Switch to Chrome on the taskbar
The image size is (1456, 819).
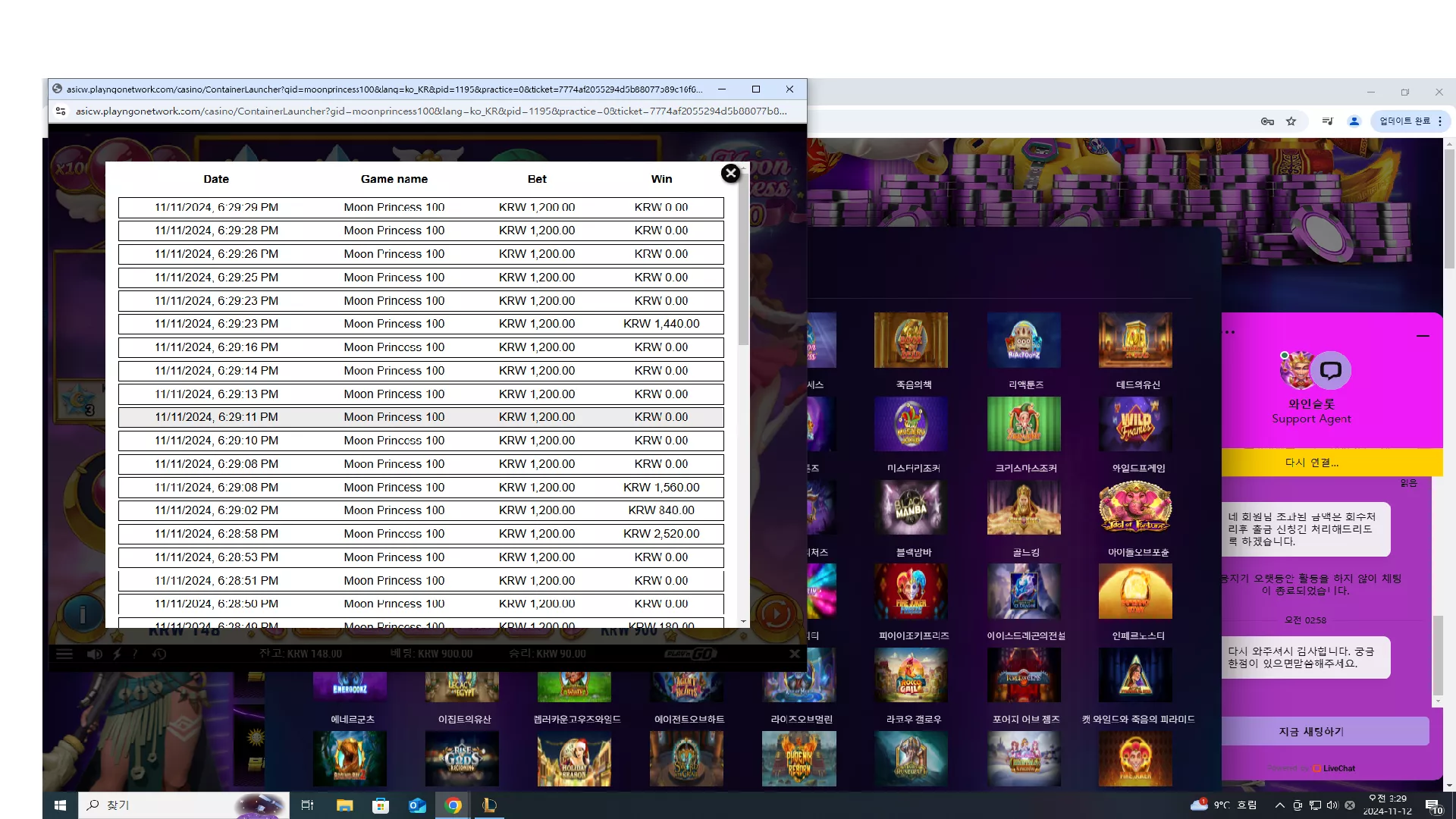pos(453,805)
